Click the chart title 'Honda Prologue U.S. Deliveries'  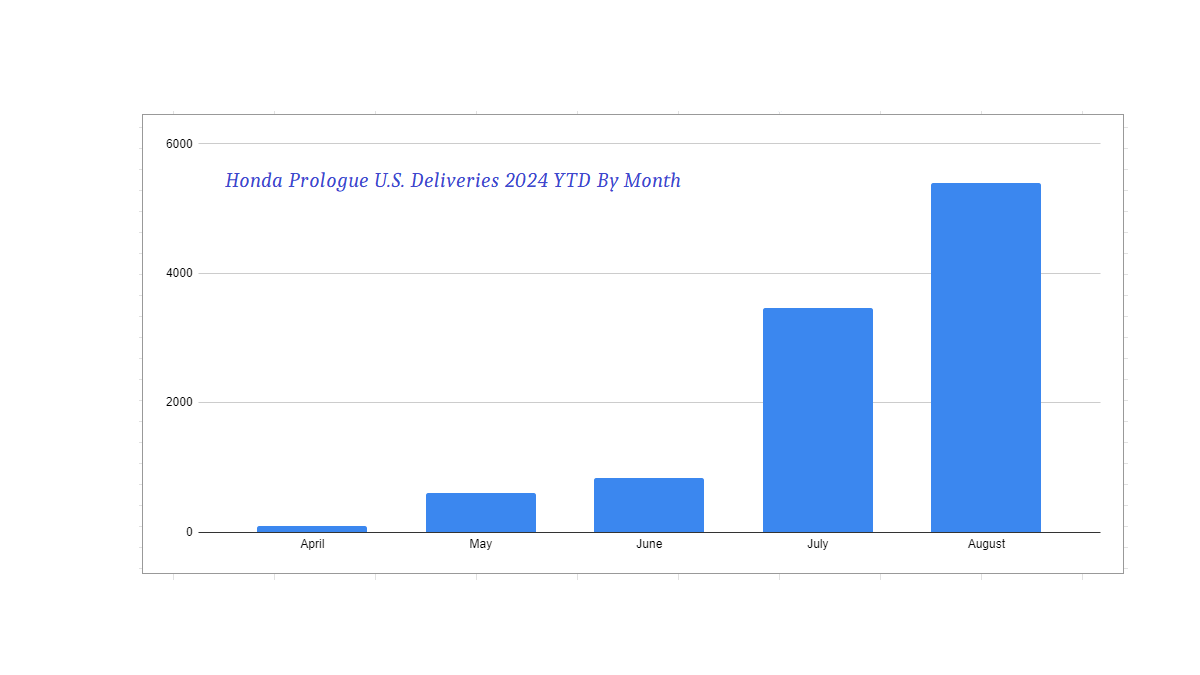coord(452,181)
